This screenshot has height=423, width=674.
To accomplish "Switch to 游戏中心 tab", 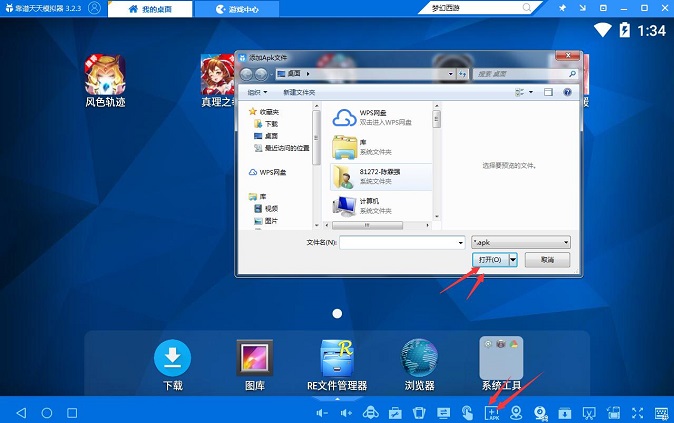I will pyautogui.click(x=237, y=9).
